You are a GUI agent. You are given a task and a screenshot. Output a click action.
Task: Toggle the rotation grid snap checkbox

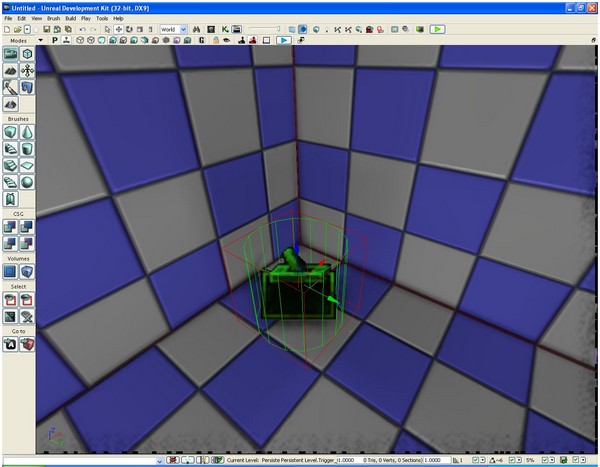(511, 460)
